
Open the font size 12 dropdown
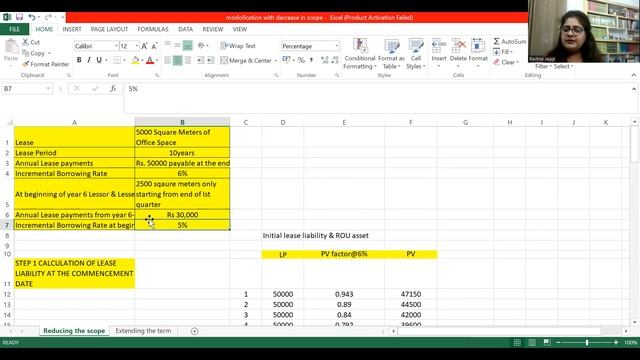137,46
